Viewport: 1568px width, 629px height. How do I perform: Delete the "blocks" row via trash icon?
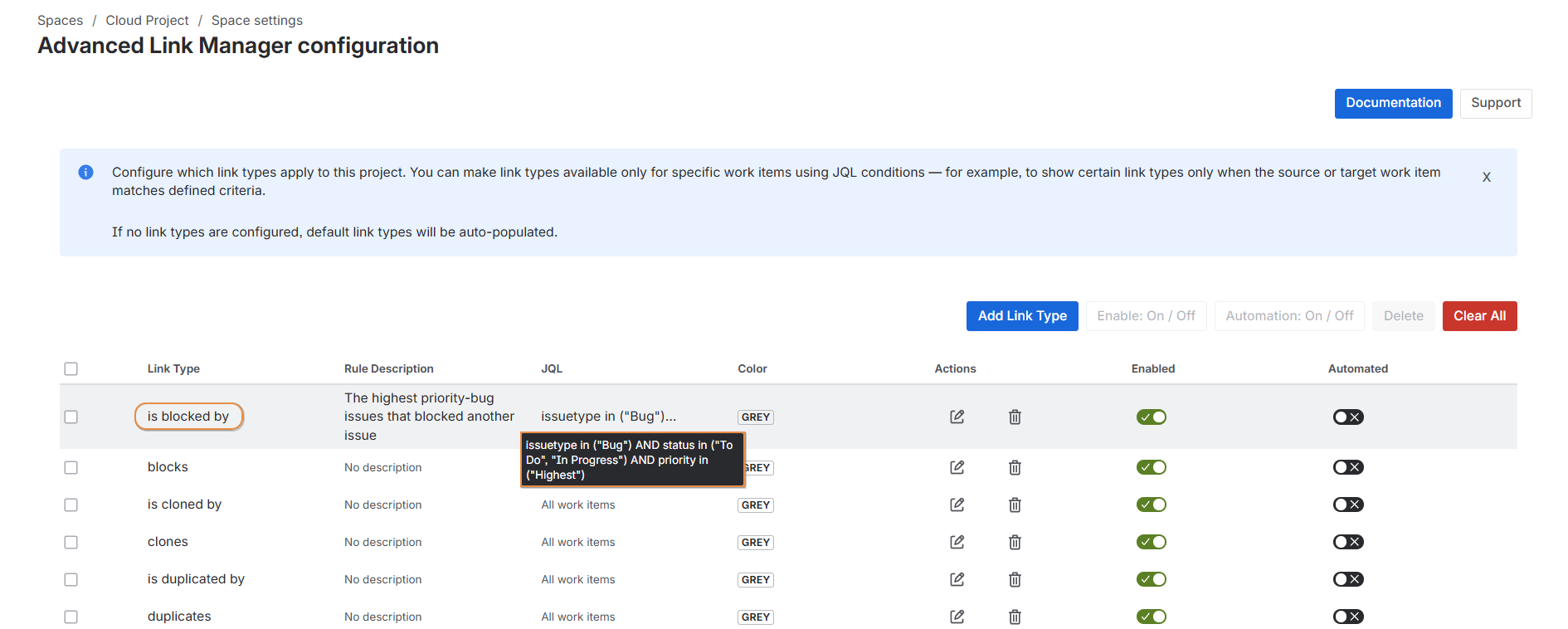coord(1015,467)
